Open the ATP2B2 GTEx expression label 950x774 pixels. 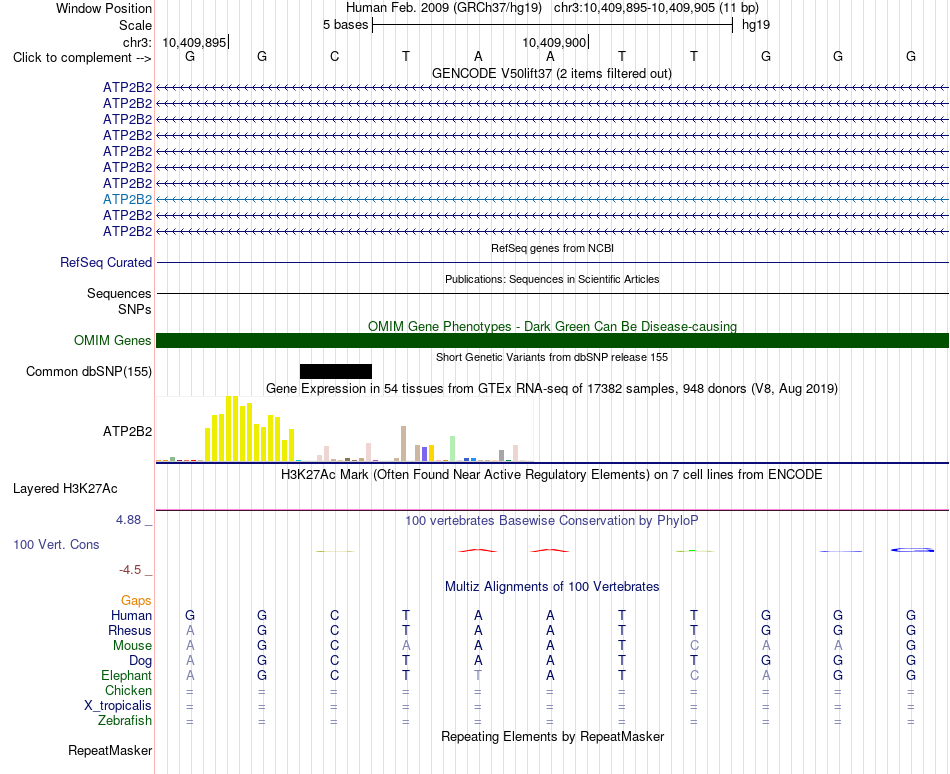pos(127,431)
